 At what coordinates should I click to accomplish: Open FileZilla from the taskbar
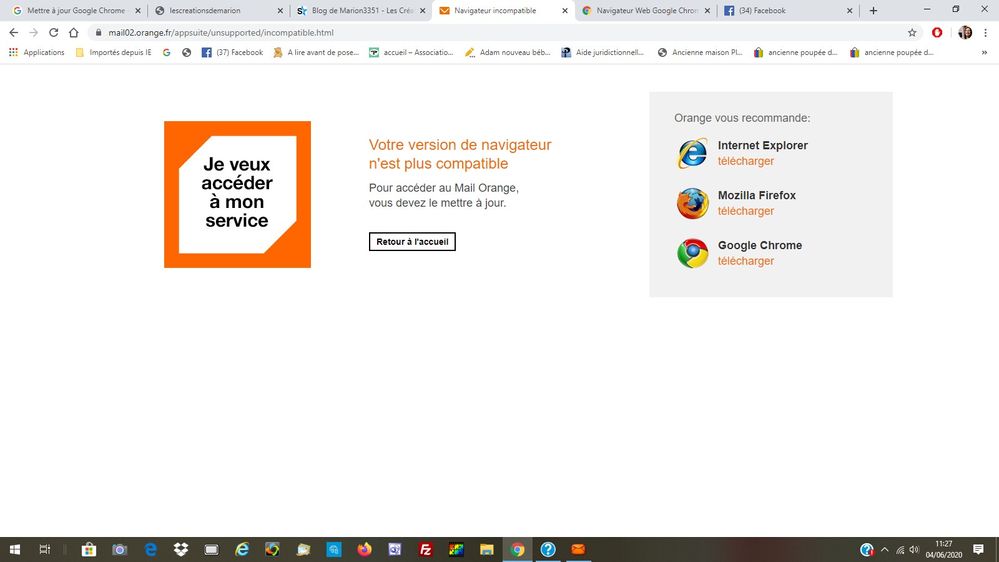(x=426, y=549)
